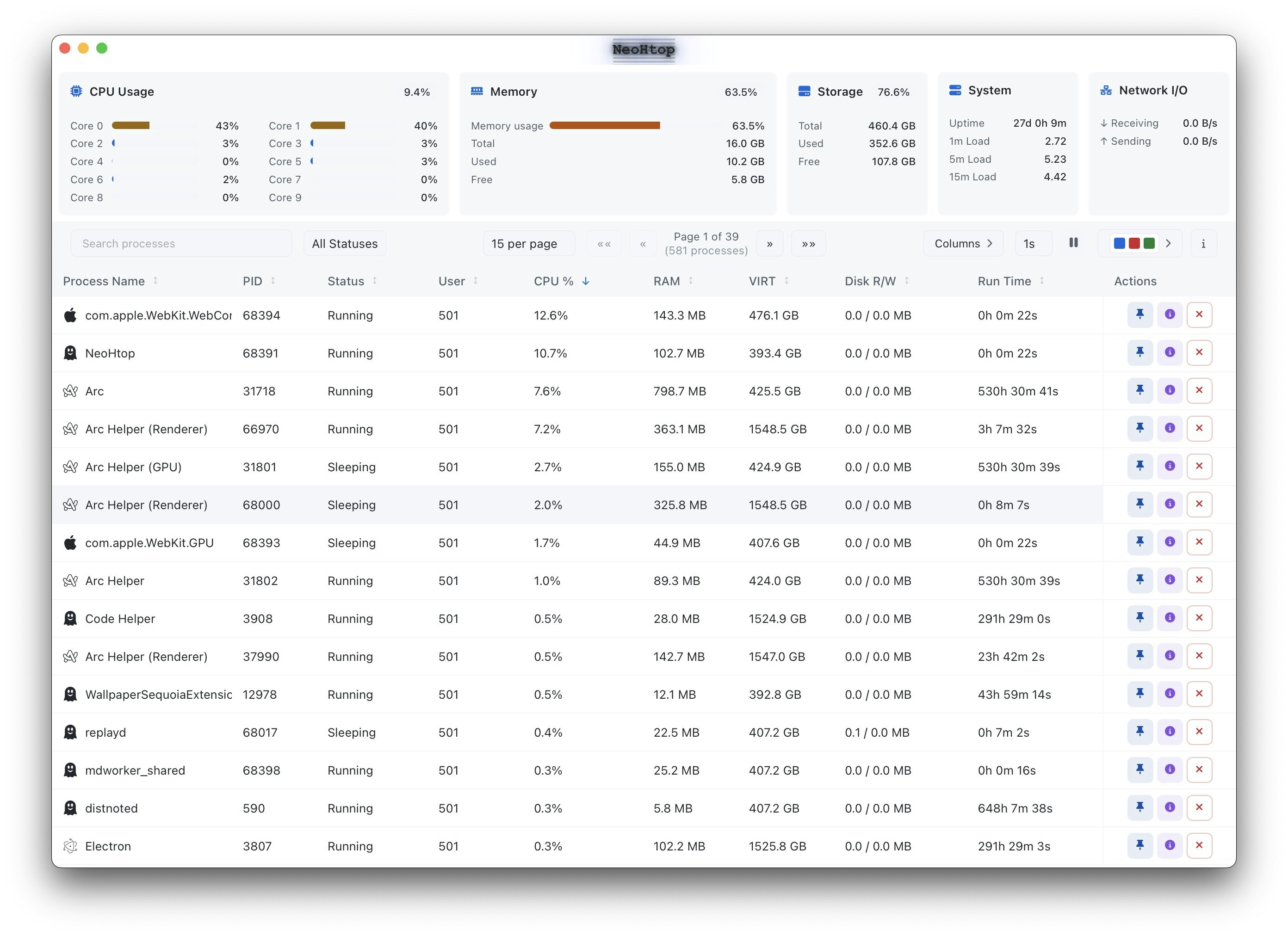Show info for mdworker_shared process
Image resolution: width=1288 pixels, height=936 pixels.
(1169, 770)
